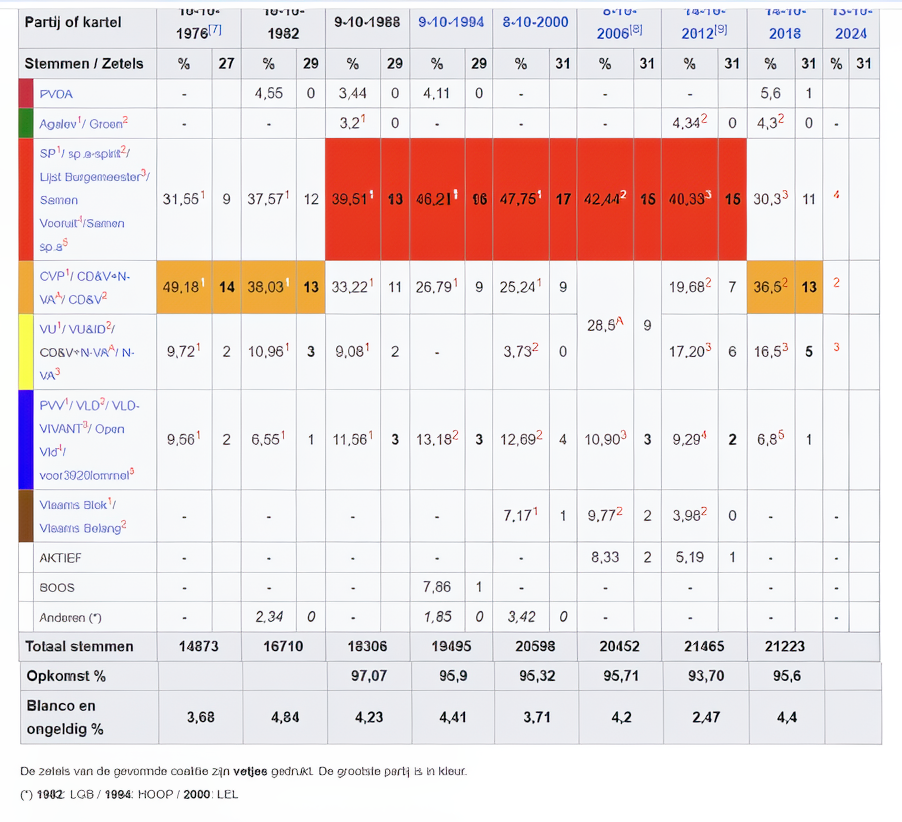Select the 28,5 merged cartel cell
Image resolution: width=902 pixels, height=822 pixels.
[x=605, y=326]
